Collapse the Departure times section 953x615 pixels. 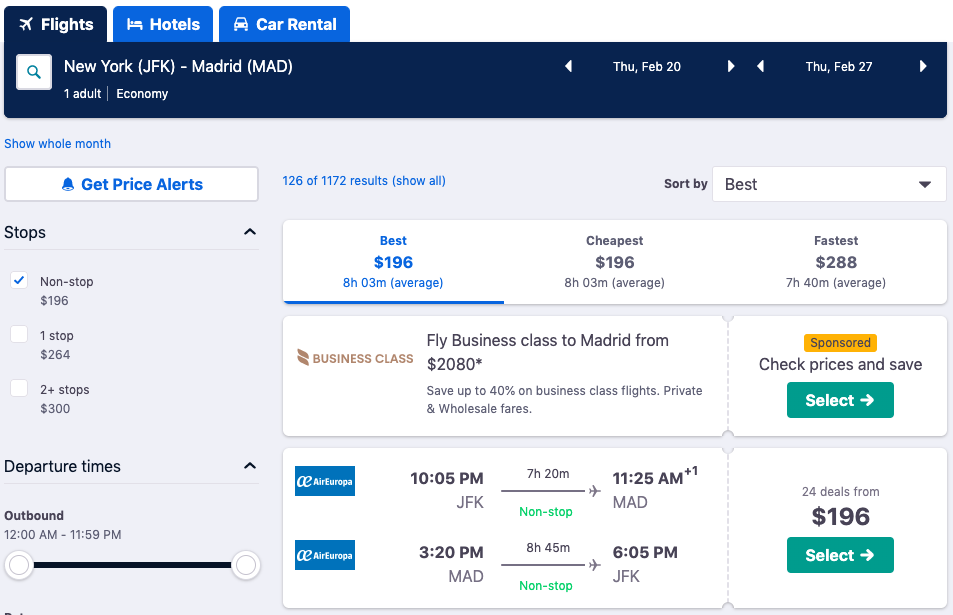[x=249, y=465]
